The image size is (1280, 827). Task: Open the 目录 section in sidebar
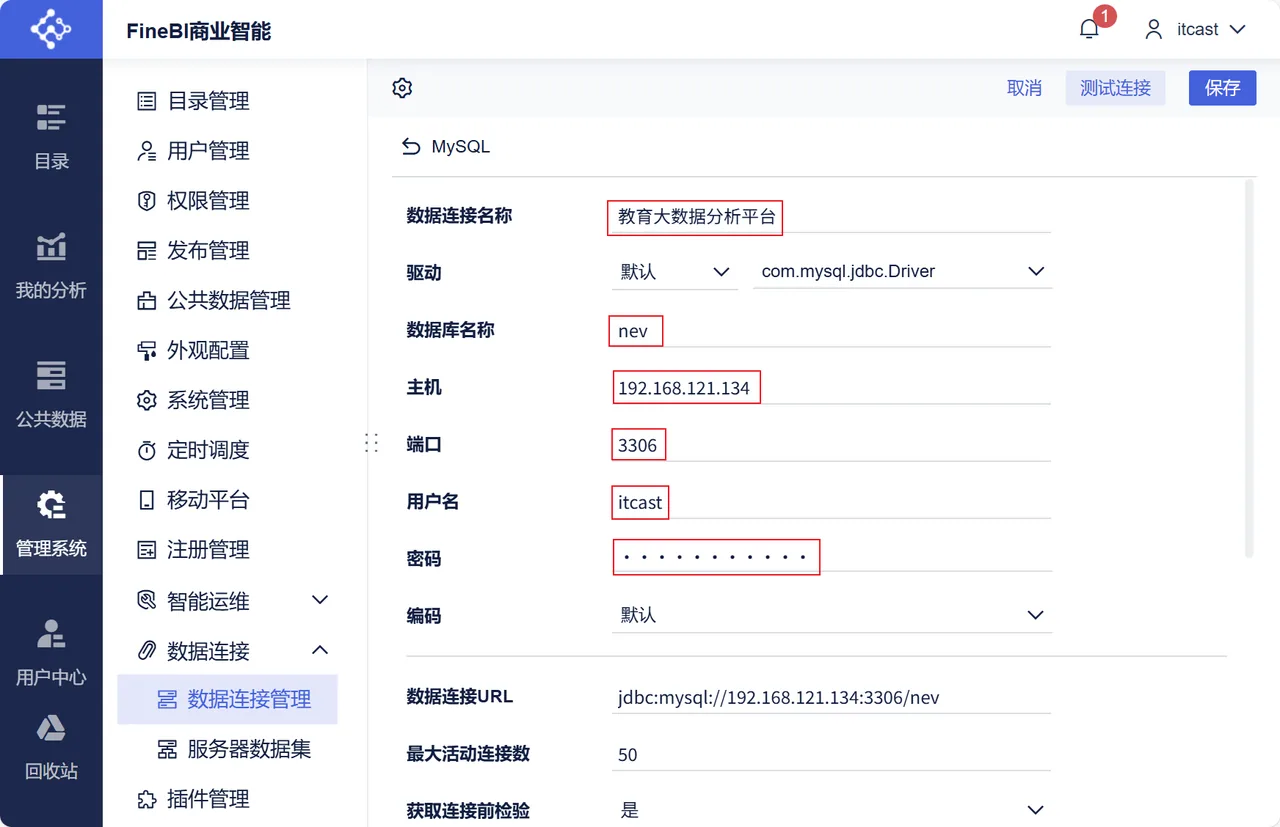pos(51,136)
